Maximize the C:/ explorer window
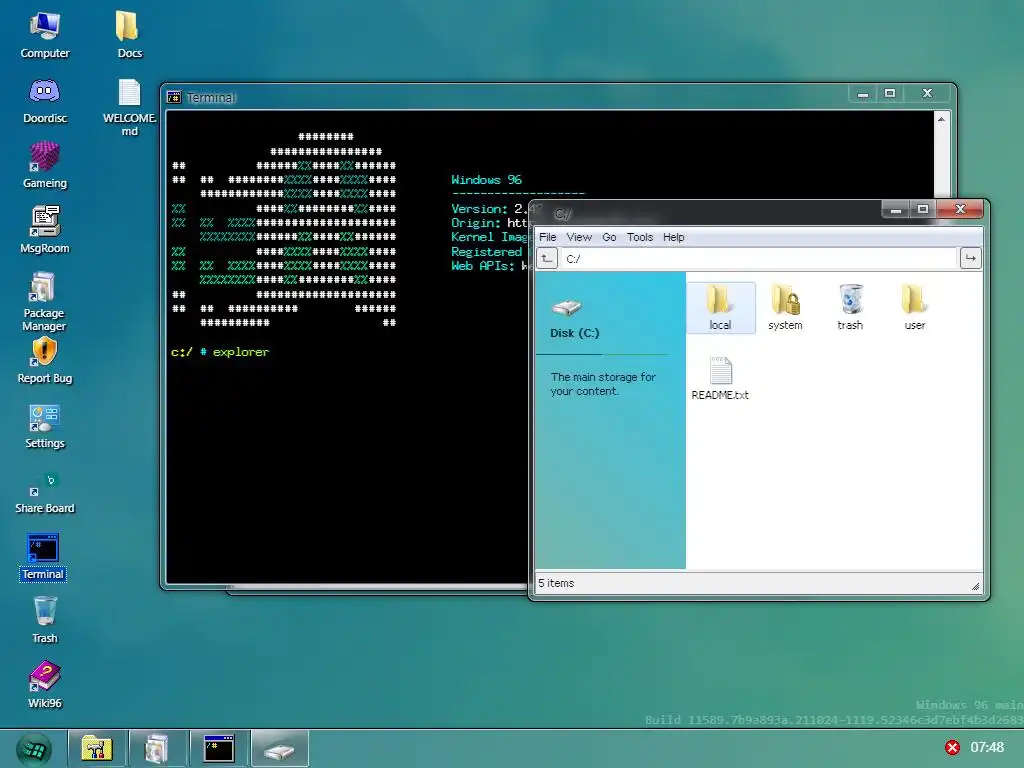 click(x=923, y=209)
